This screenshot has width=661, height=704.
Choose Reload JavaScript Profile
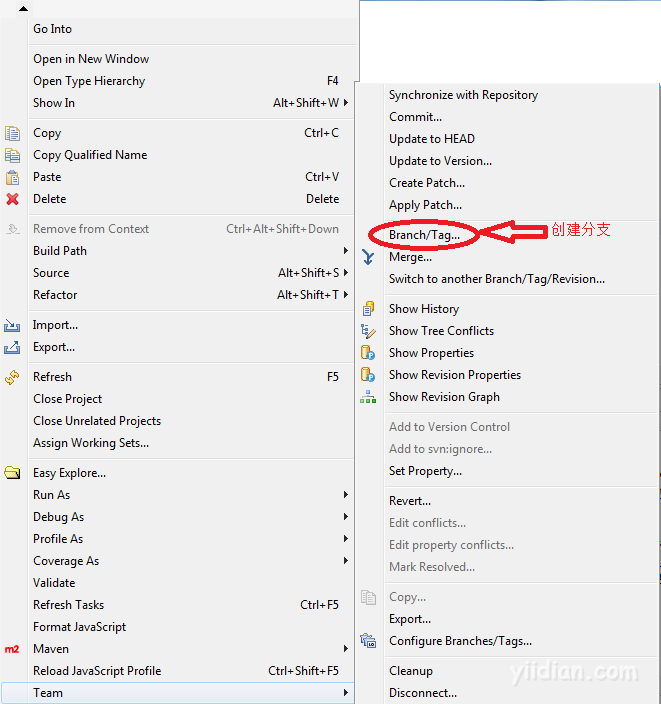pos(97,671)
